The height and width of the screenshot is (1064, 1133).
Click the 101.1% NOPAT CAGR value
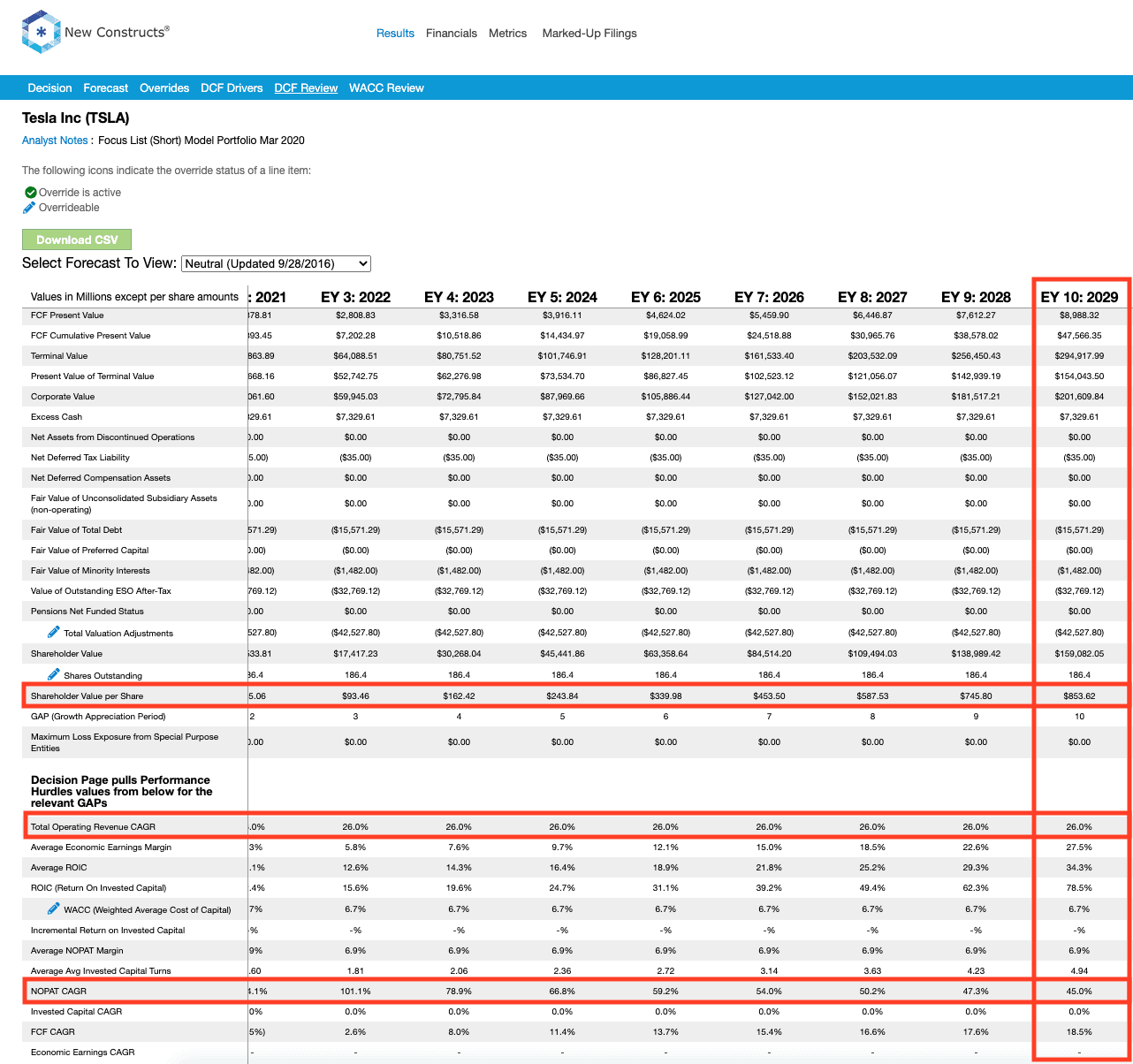point(355,992)
